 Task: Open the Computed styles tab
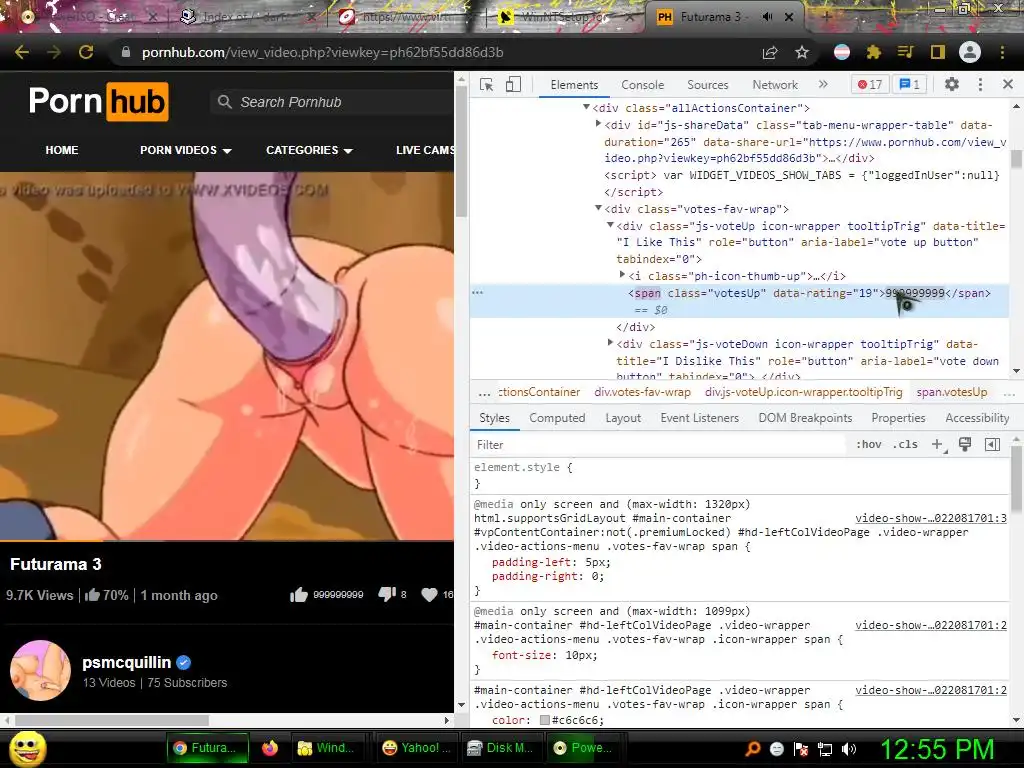557,418
